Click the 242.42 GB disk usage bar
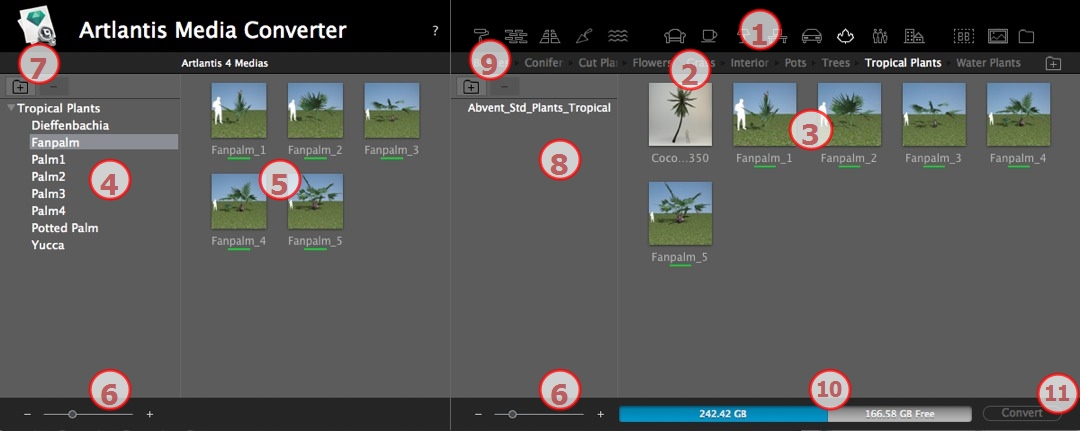Image resolution: width=1091 pixels, height=431 pixels. coord(723,414)
